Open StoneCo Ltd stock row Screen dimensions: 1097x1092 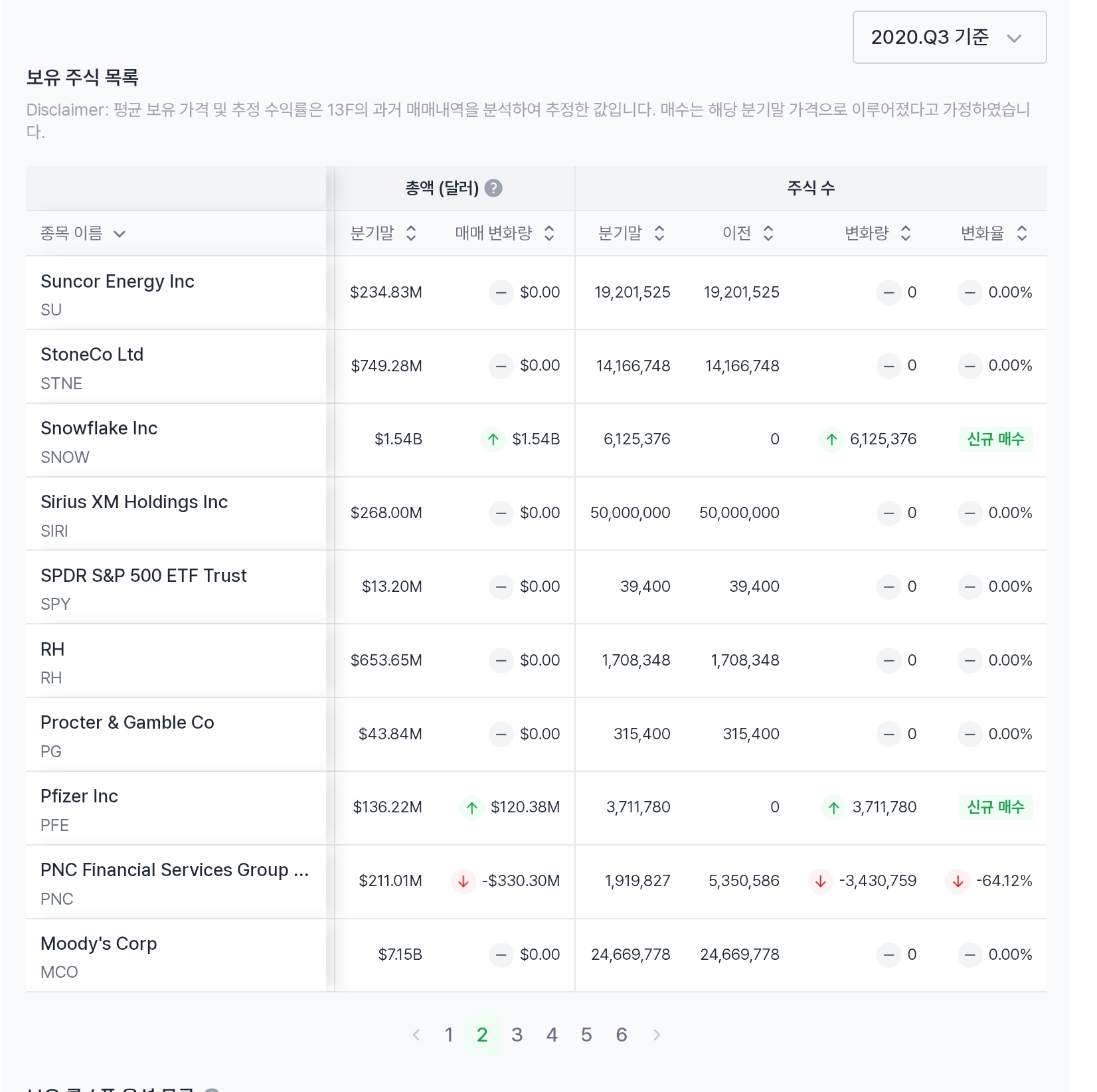click(537, 367)
